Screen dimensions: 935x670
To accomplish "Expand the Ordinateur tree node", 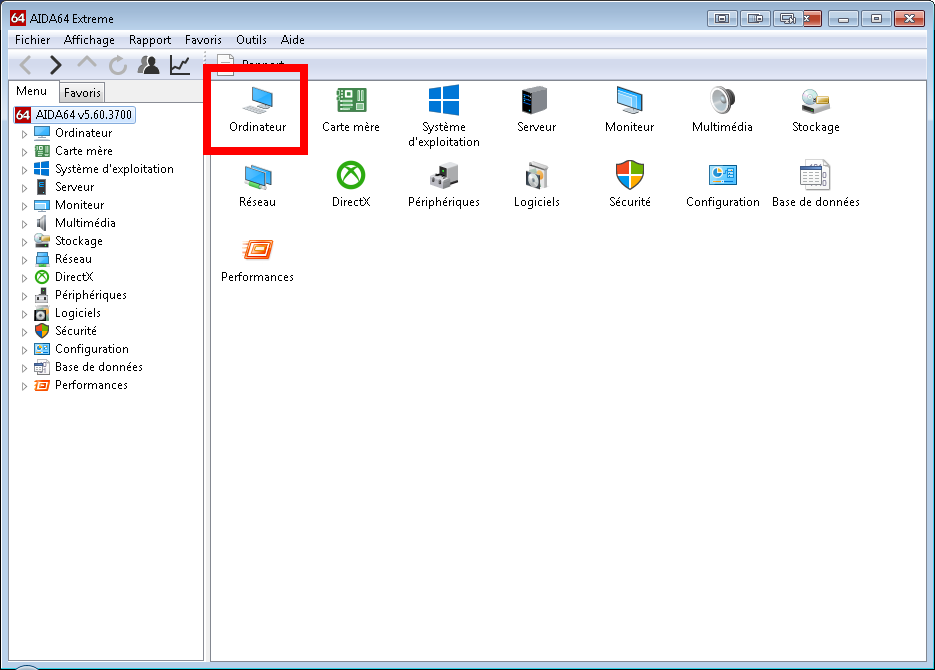I will click(24, 134).
